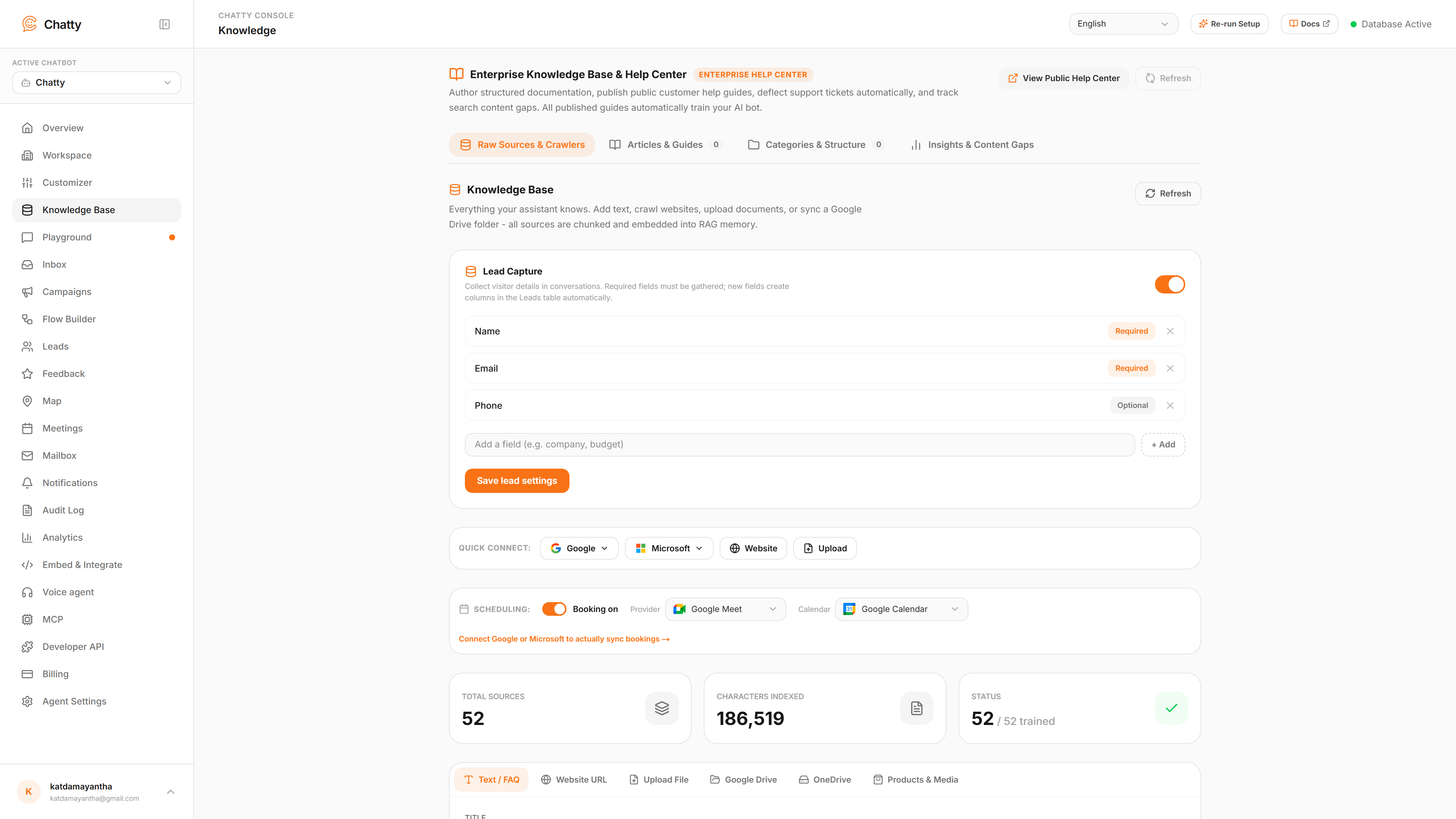Open the Google quick connect dropdown
Image resolution: width=1456 pixels, height=819 pixels.
click(x=579, y=548)
